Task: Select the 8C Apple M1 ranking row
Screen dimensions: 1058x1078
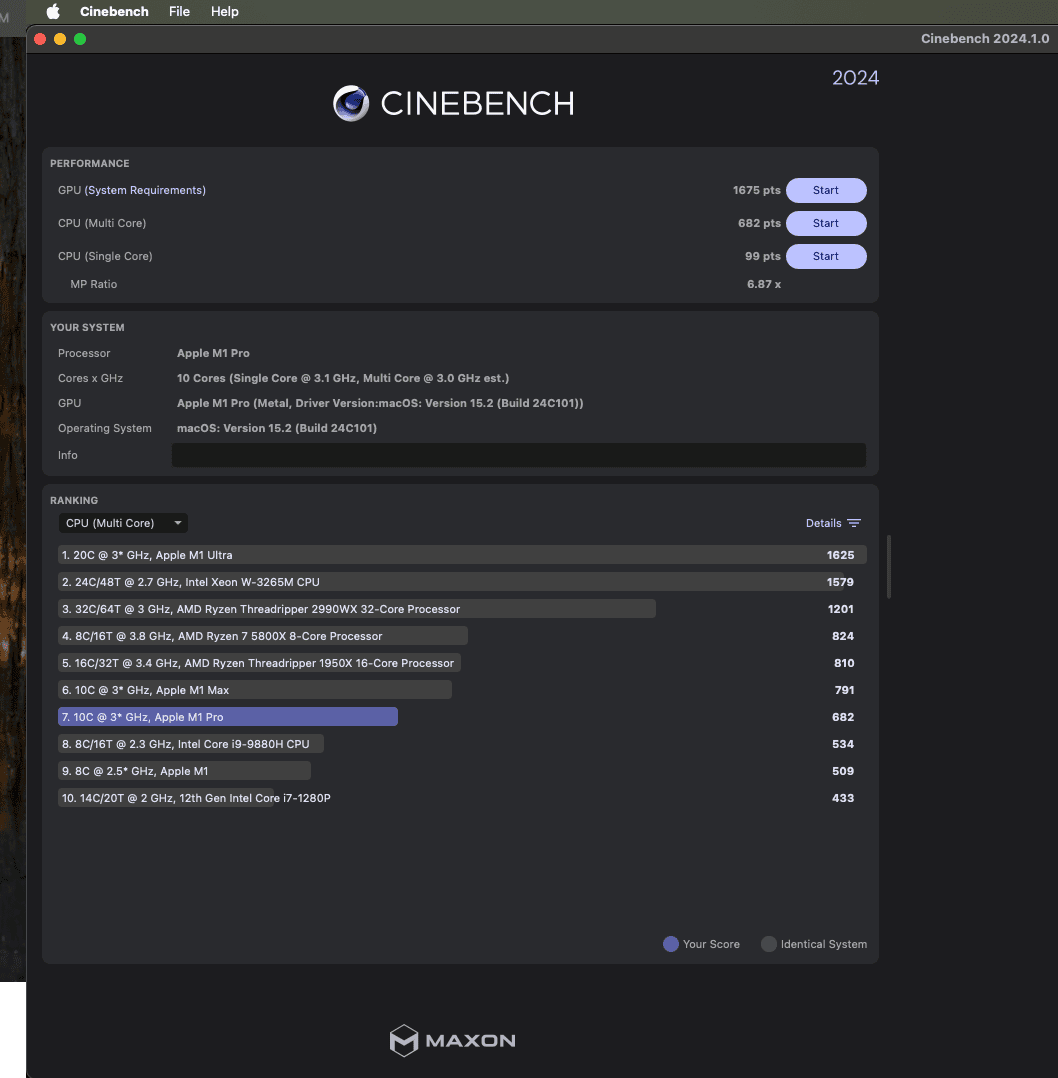Action: [462, 771]
